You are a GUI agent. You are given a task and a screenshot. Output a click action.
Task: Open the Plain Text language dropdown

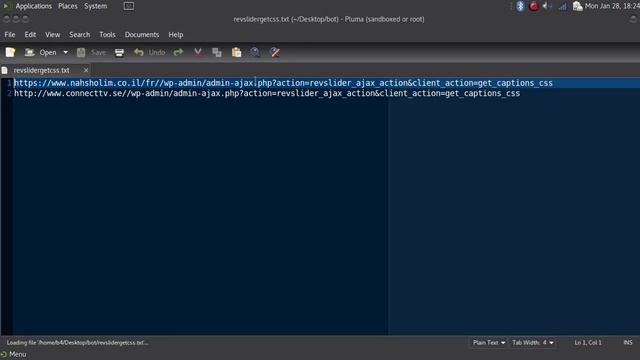point(489,342)
